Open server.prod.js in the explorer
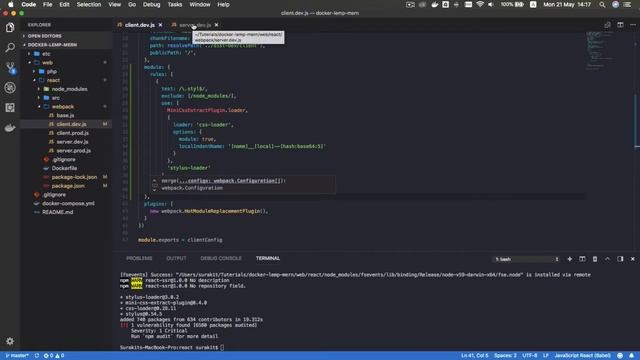The image size is (640, 360). coord(73,151)
